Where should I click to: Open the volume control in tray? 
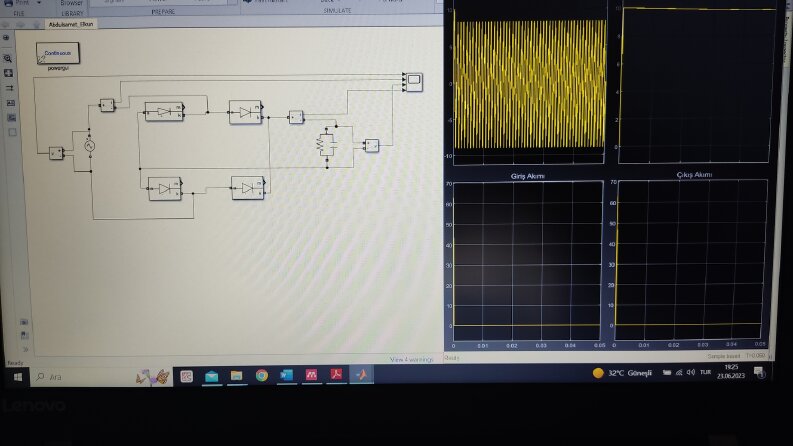[x=691, y=372]
